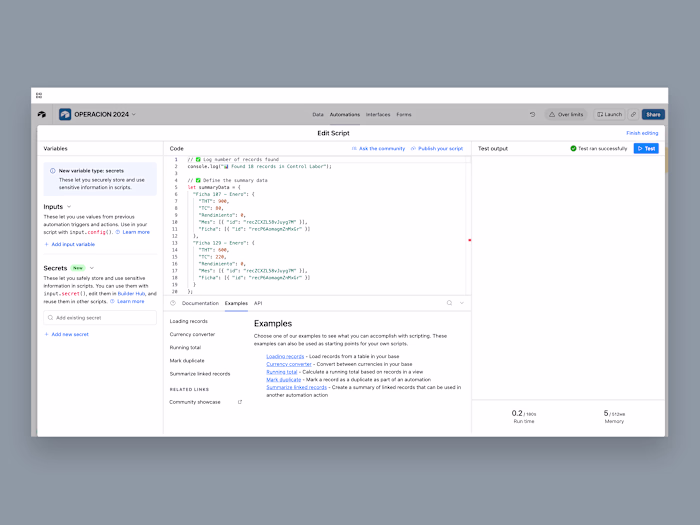This screenshot has height=525, width=700.
Task: Click the documentation search magnifier icon
Action: click(450, 303)
